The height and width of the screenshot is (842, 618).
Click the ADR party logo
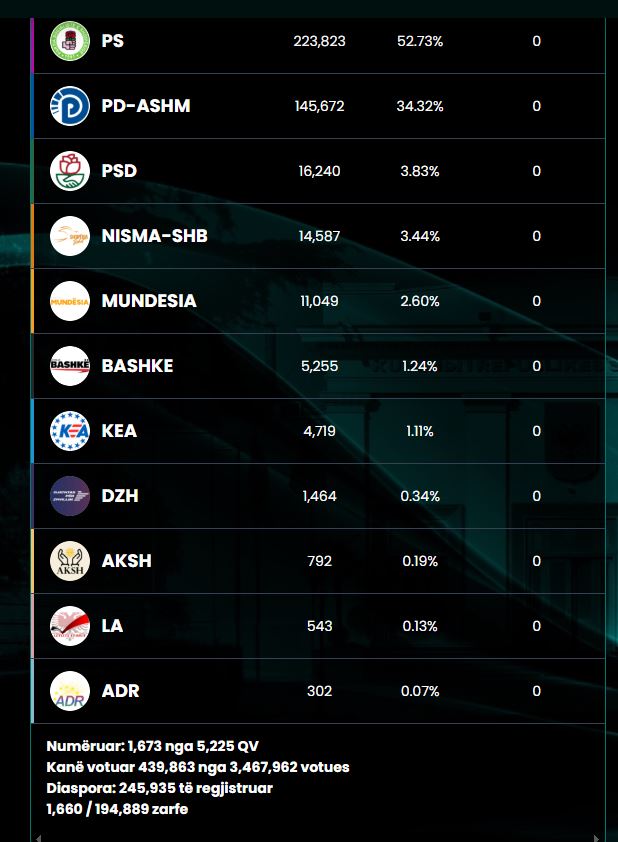pyautogui.click(x=70, y=691)
